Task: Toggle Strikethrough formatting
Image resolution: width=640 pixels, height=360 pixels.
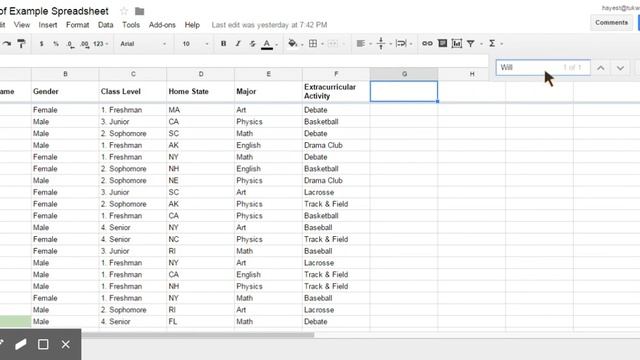Action: (x=252, y=43)
